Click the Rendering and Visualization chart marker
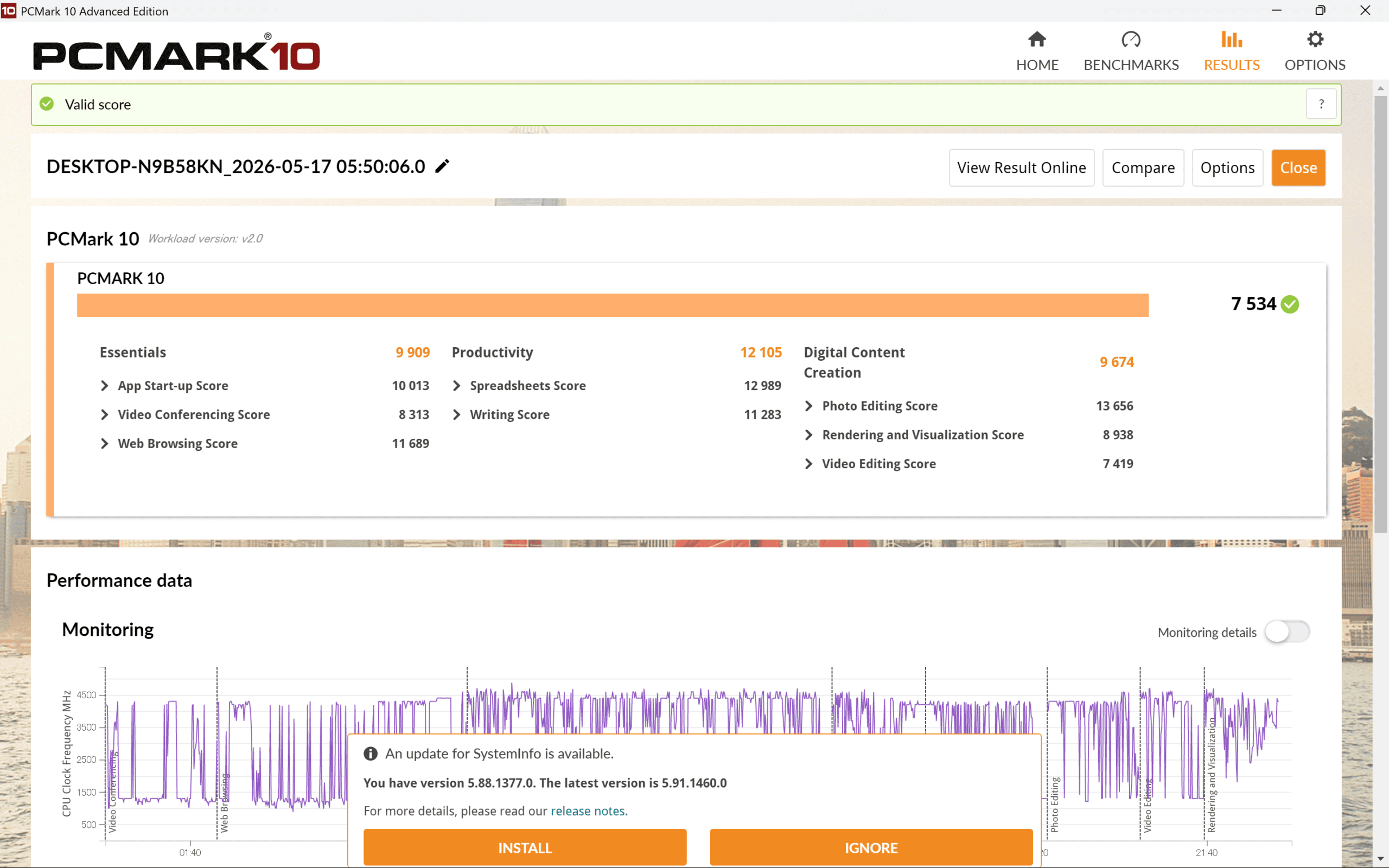Image resolution: width=1389 pixels, height=868 pixels. [x=1212, y=775]
